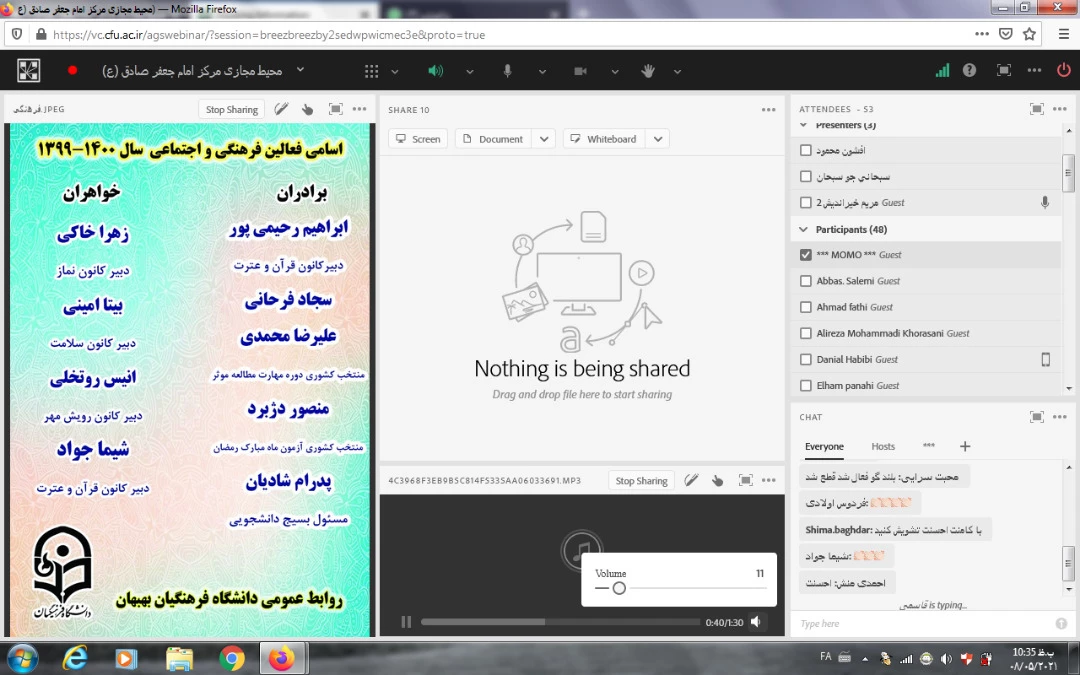Select the Danial Habibi checkbox
Viewport: 1080px width, 675px height.
click(806, 359)
